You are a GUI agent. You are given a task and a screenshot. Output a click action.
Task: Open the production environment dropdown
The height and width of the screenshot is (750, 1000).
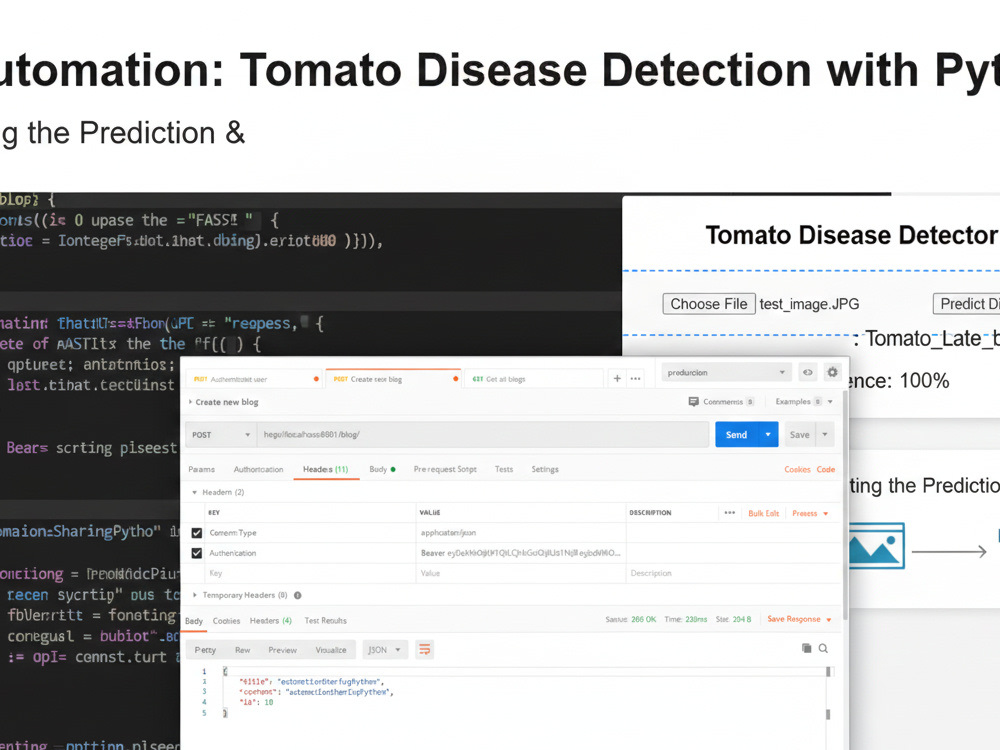coord(726,372)
